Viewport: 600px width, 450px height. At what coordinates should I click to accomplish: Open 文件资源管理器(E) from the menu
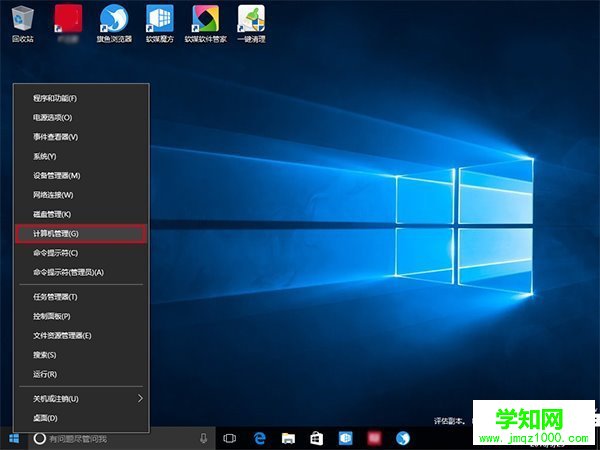(81, 336)
